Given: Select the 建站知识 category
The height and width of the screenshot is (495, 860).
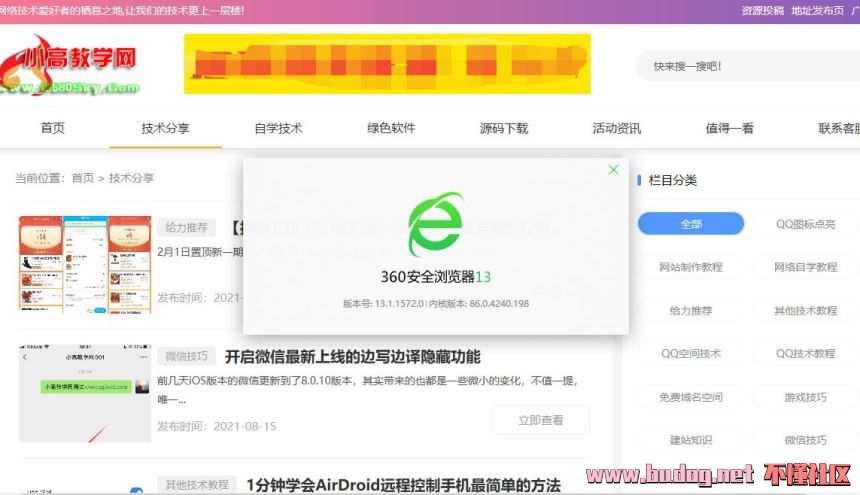Looking at the screenshot, I should click(691, 440).
